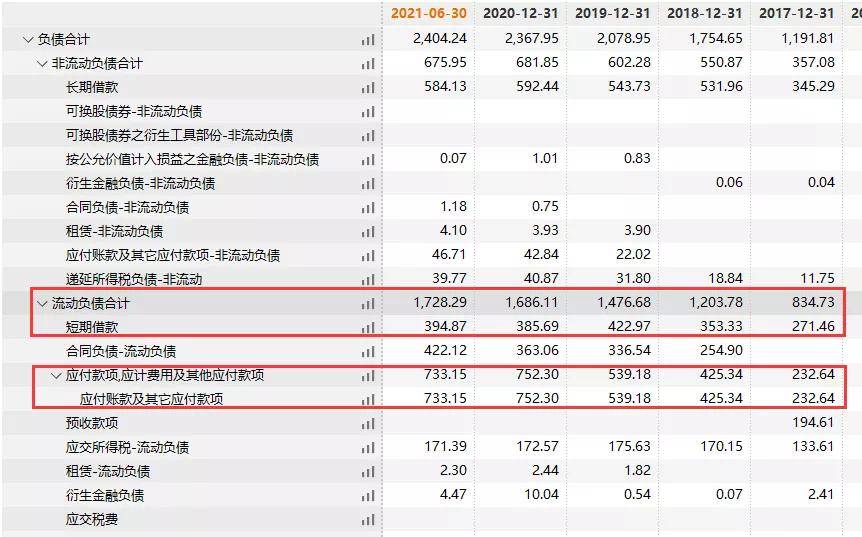The image size is (862, 537).
Task: Click the 394.87 cell
Action: click(x=445, y=326)
